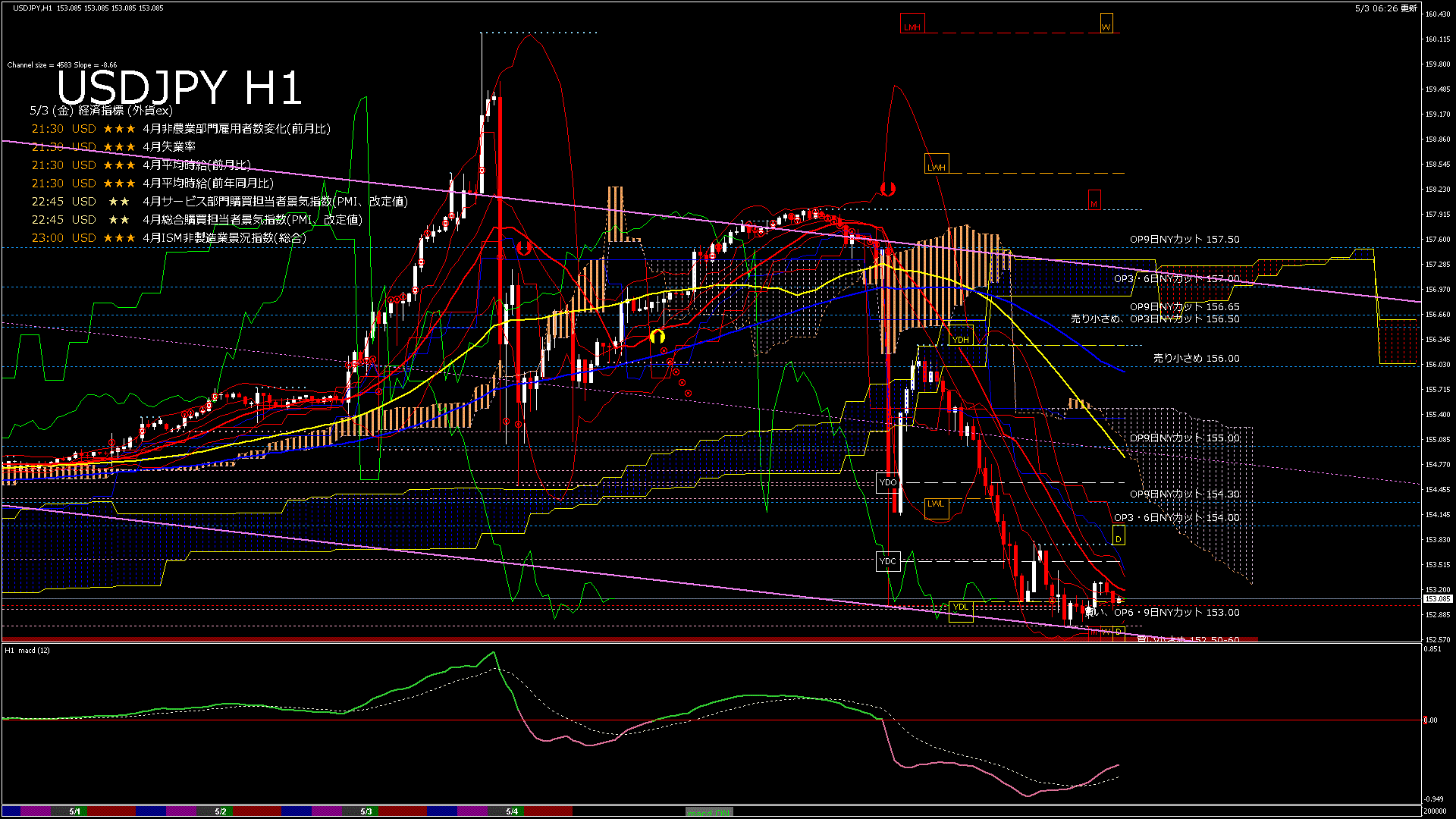
Task: Click the yellow D marker near 154.00
Action: coord(1119,535)
